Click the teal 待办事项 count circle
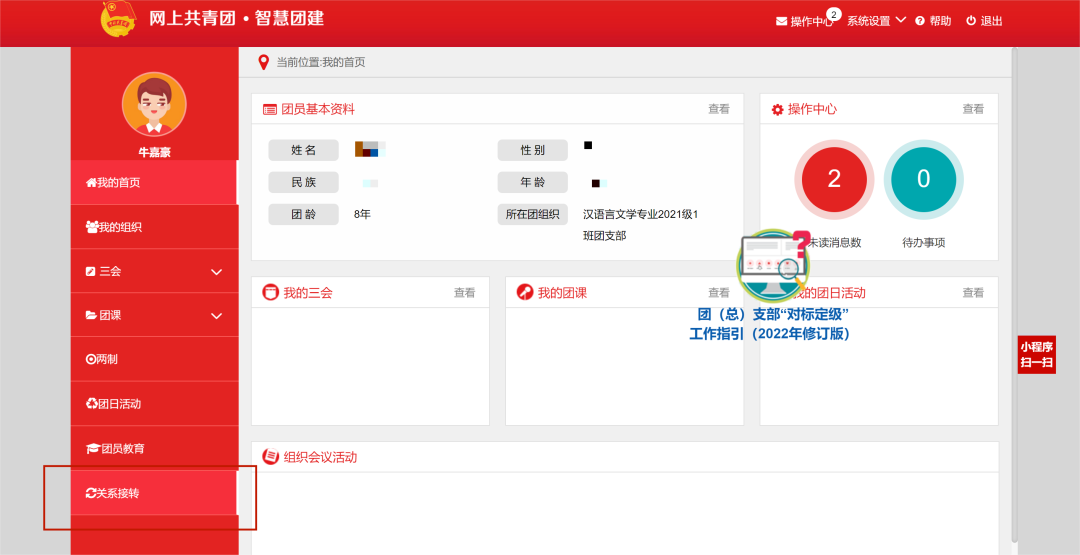1080x555 pixels. tap(923, 179)
